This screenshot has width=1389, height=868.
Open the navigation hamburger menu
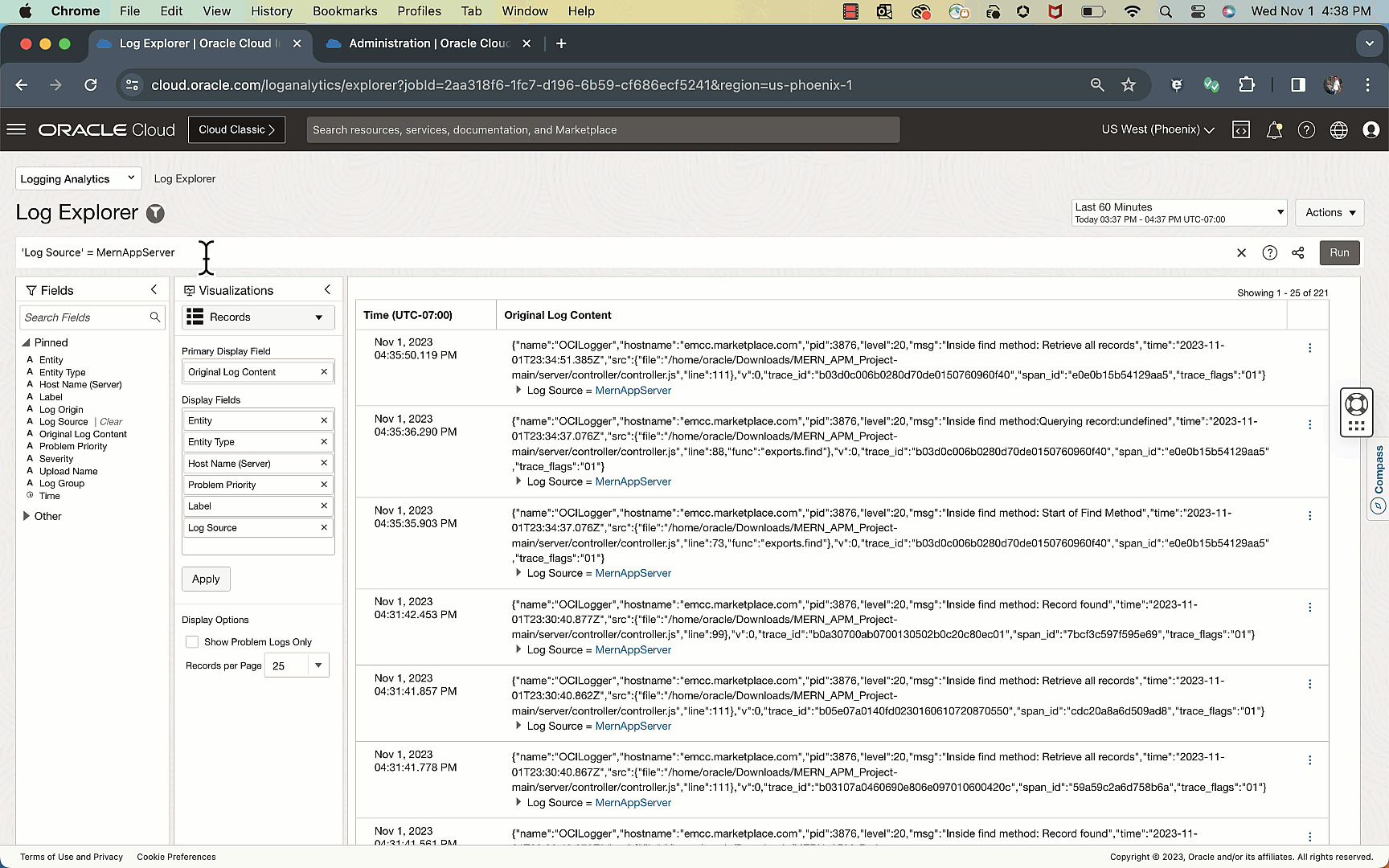click(16, 129)
